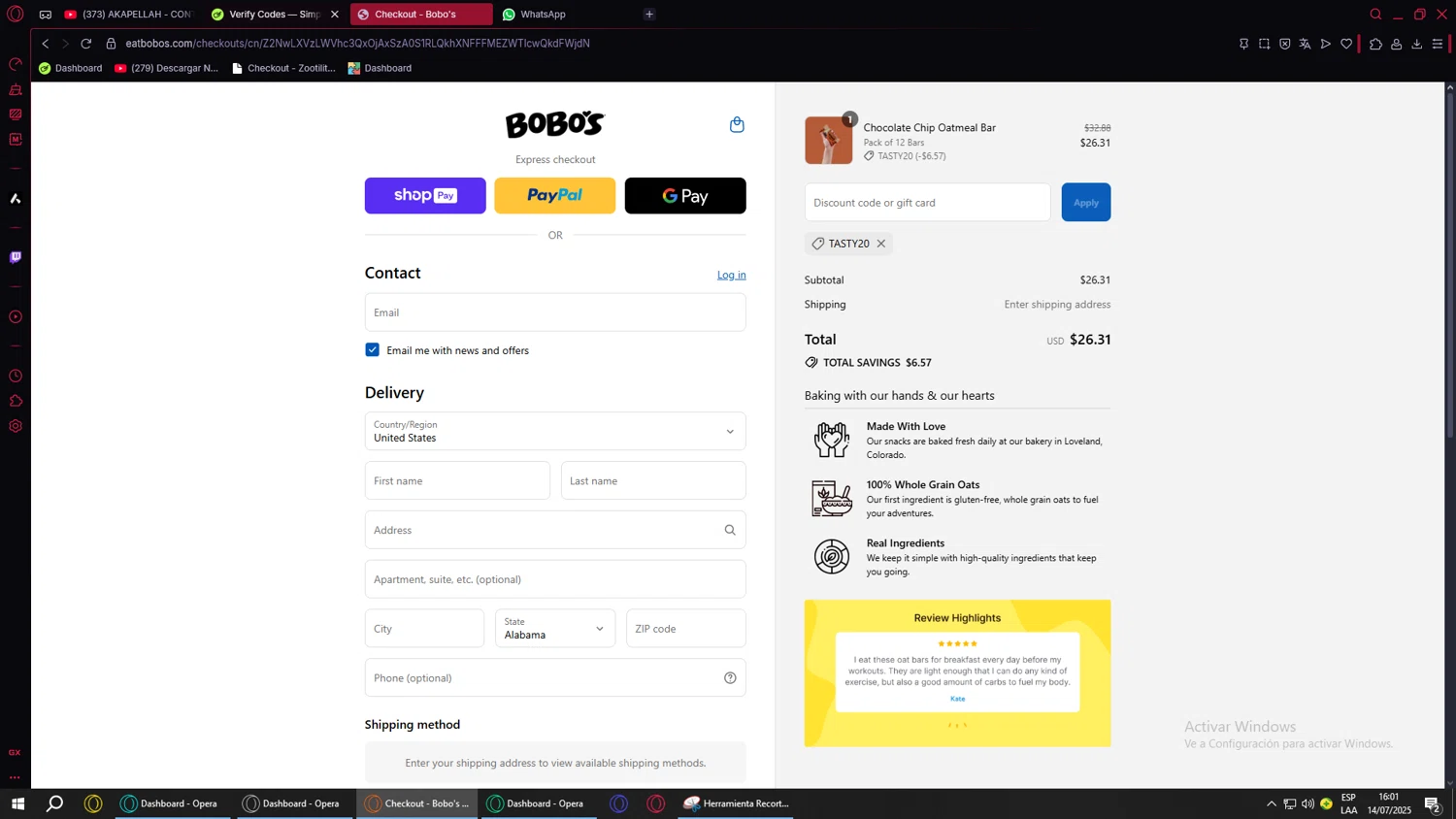1456x819 pixels.
Task: Open the page translate icon
Action: (x=1305, y=44)
